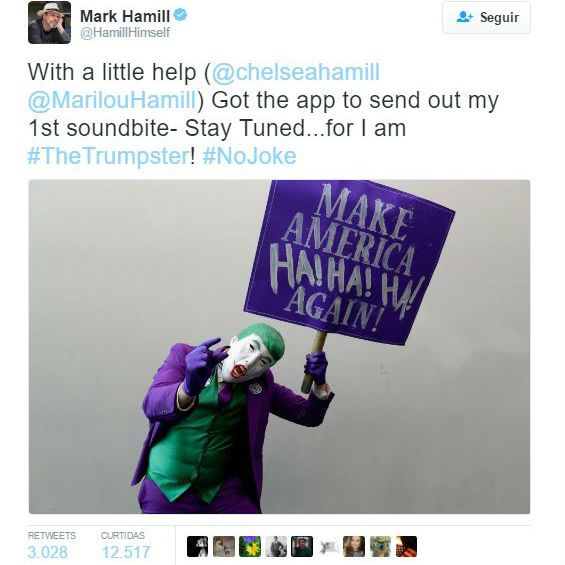Open the sepia-toned second avatar
565x565 pixels.
pyautogui.click(x=224, y=546)
